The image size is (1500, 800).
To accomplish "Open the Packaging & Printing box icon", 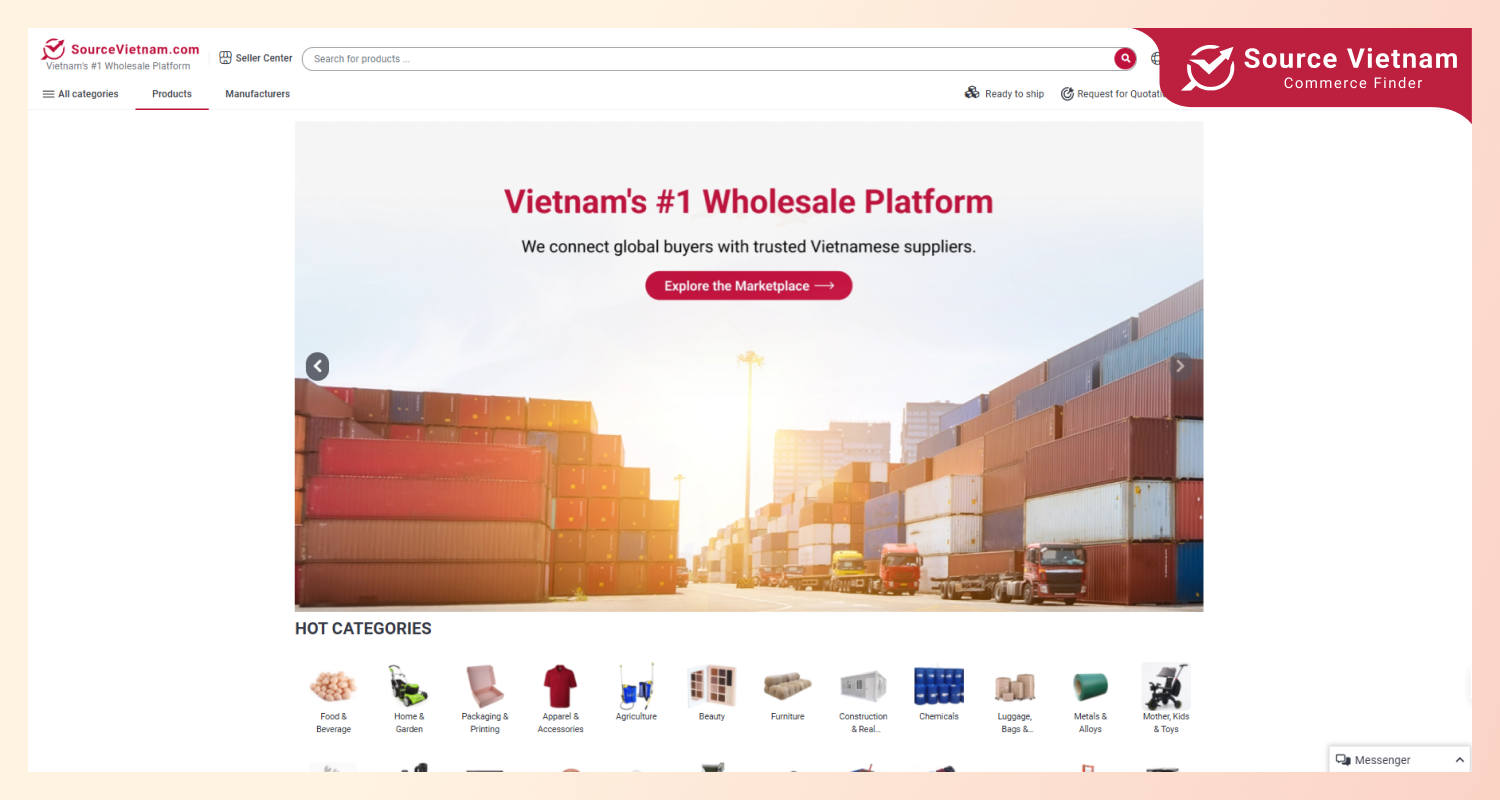I will pyautogui.click(x=485, y=686).
